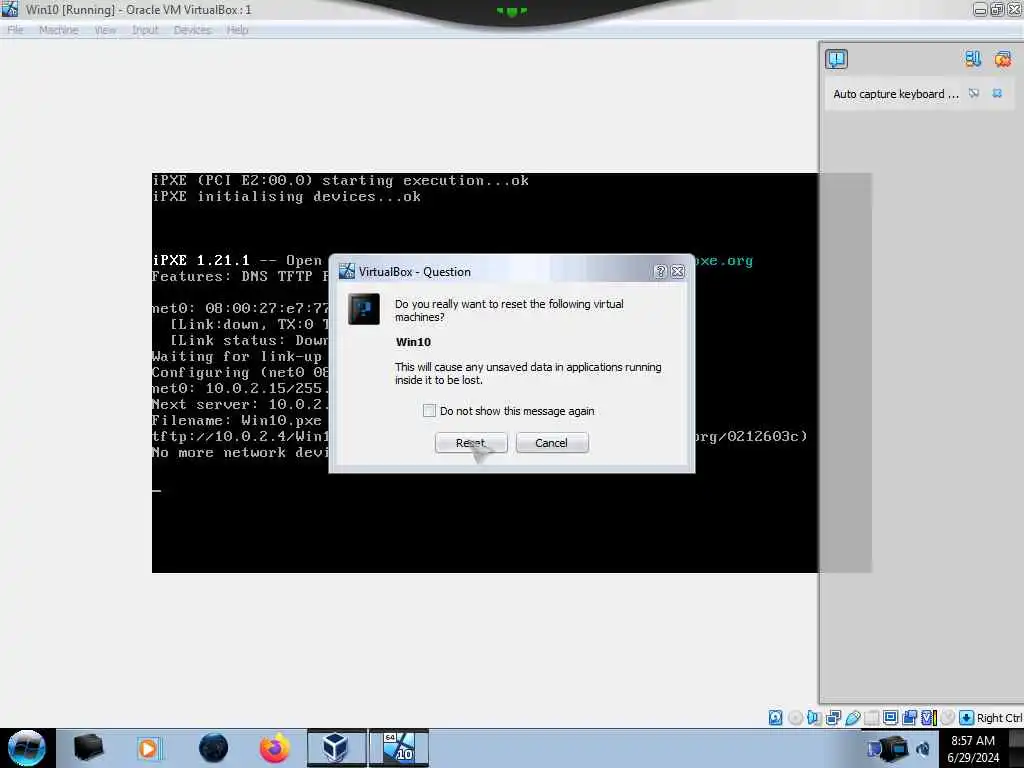Open the Machine menu

(x=59, y=30)
